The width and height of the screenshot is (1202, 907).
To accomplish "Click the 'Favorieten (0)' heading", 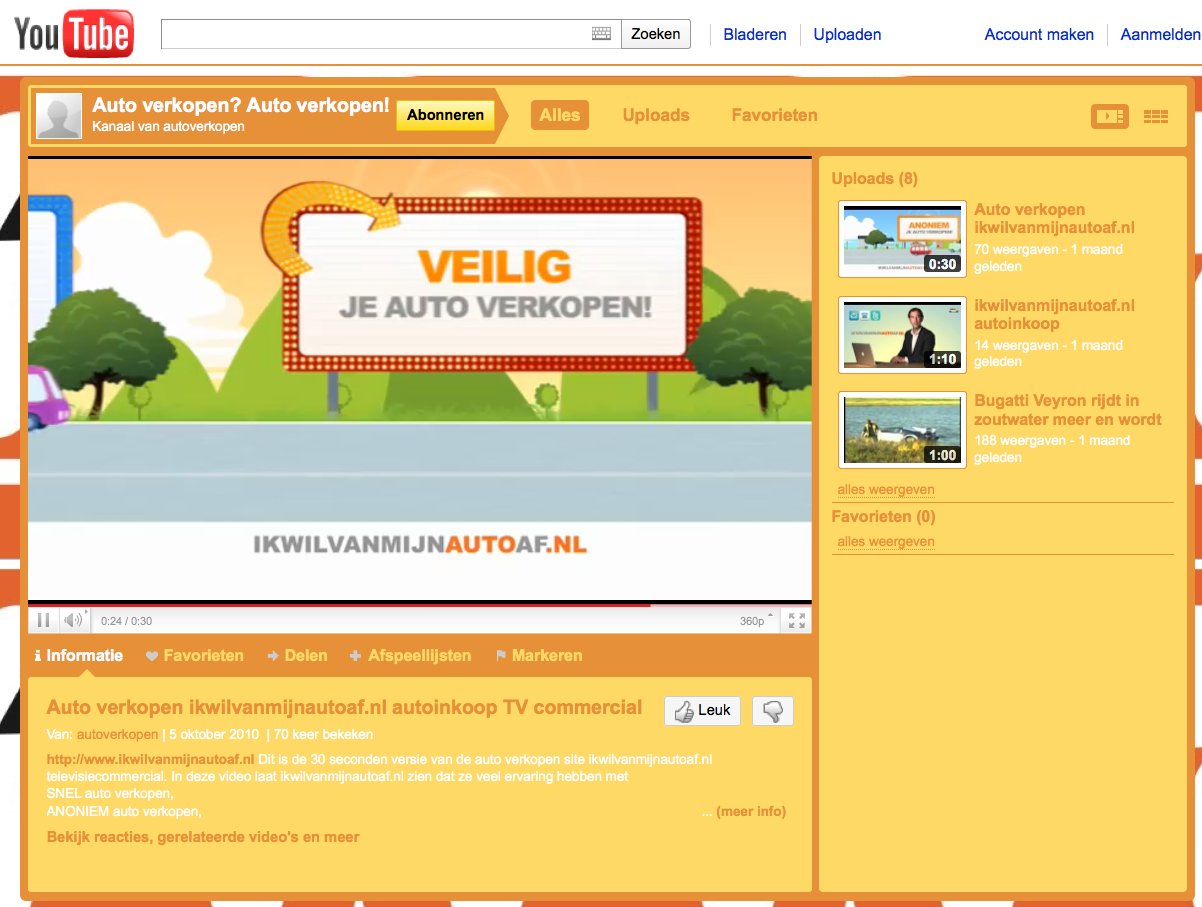I will pyautogui.click(x=884, y=517).
